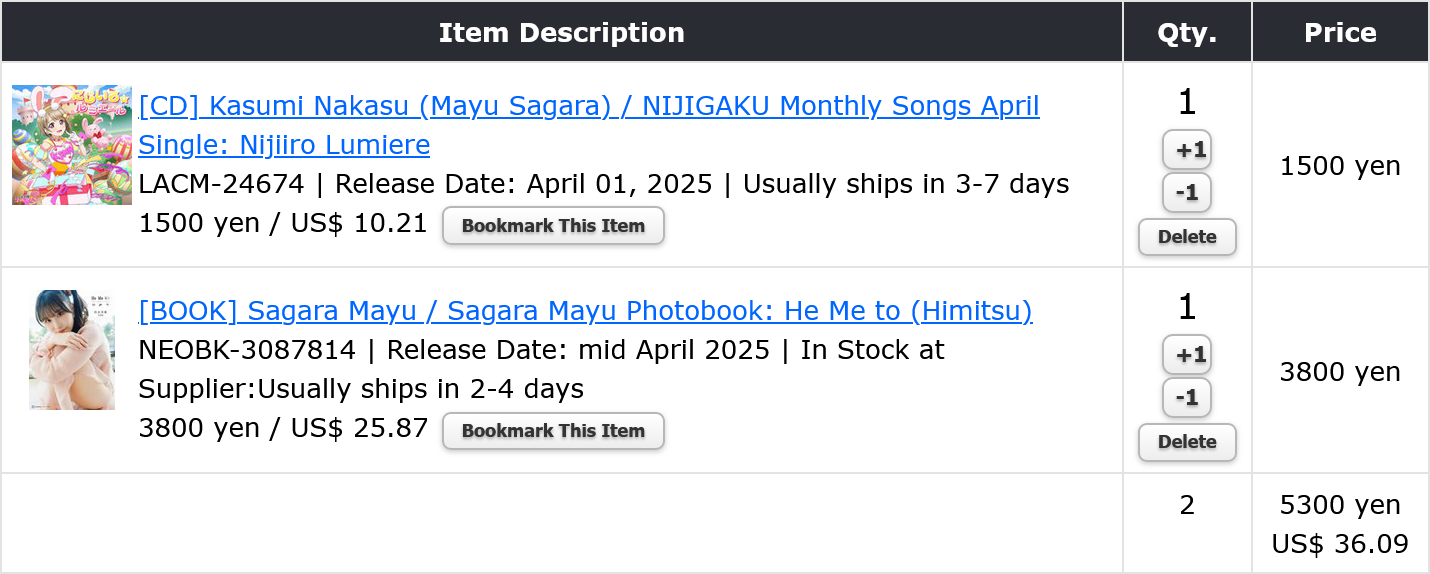Open the Kasumi Nakasu NIJIGAKU Monthly Songs CD link
Screen dimensions: 1430x574
click(x=589, y=125)
